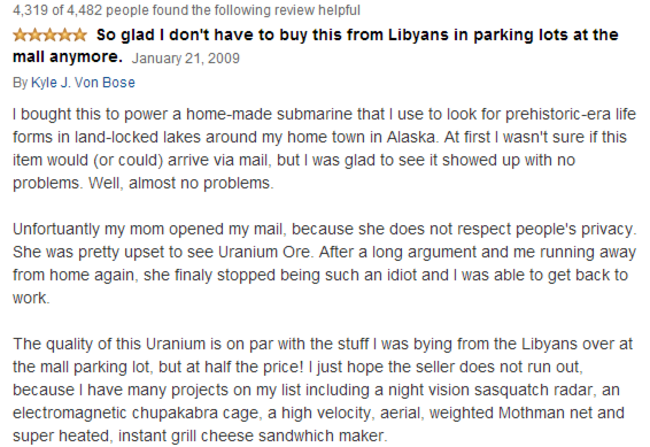
Task: Click the paragraph starting "The quality of this Uranium"
Action: click(x=323, y=390)
